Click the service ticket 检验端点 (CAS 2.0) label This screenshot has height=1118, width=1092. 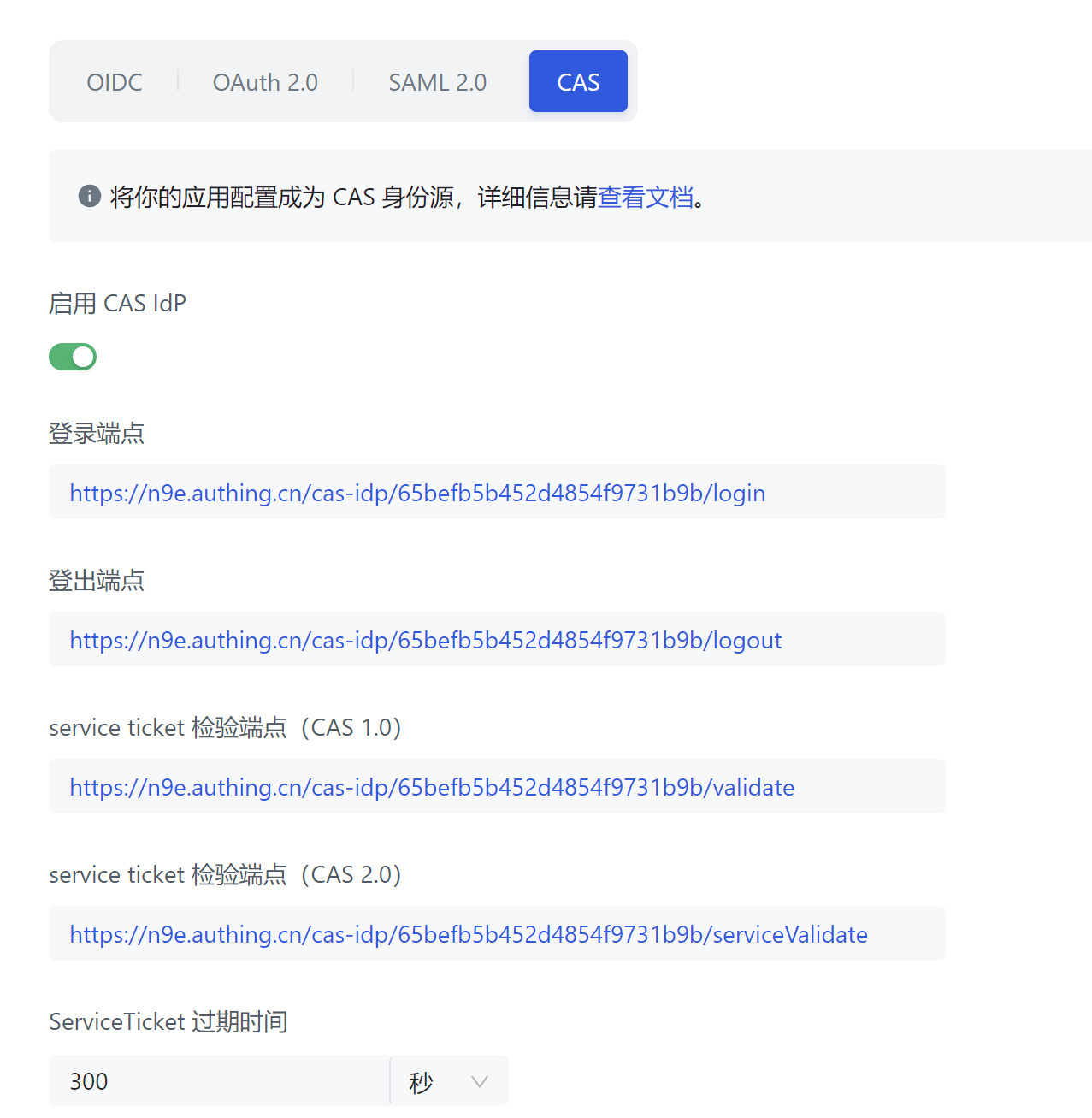click(x=225, y=875)
